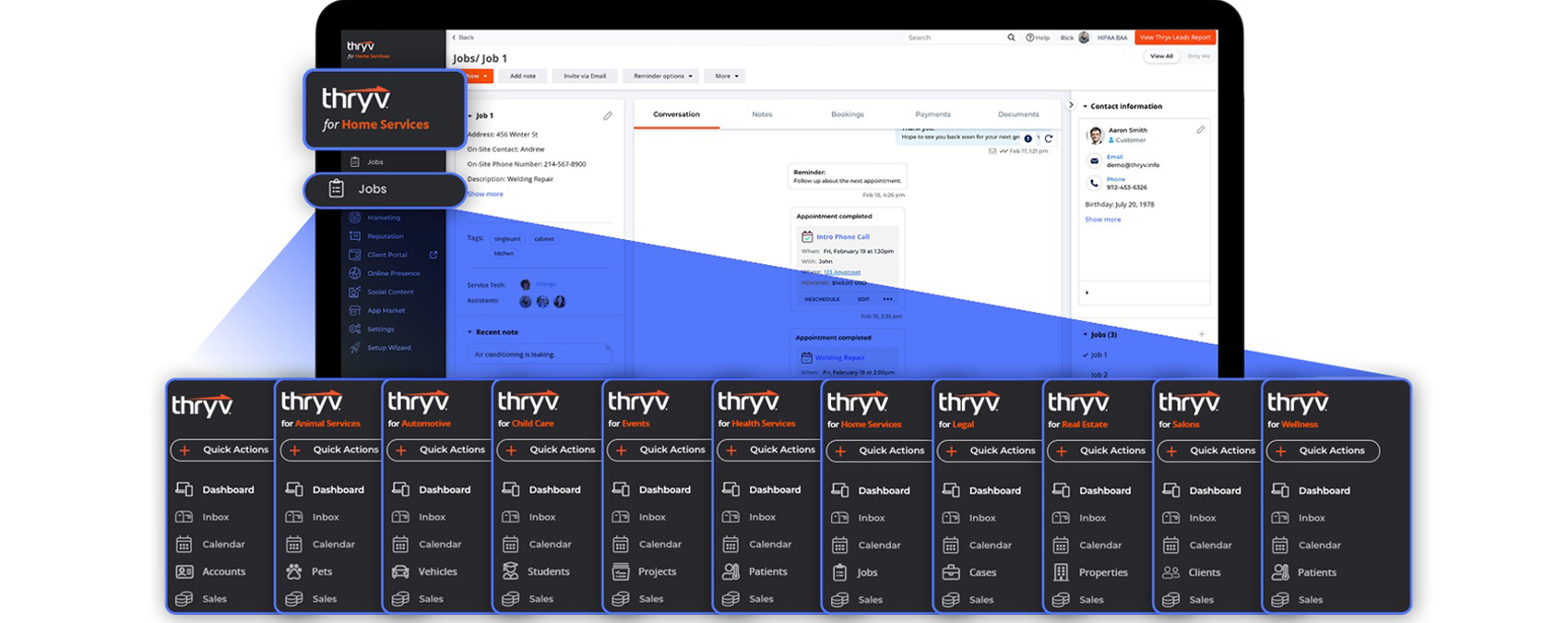Image resolution: width=1568 pixels, height=623 pixels.
Task: Expand the More dropdown menu
Action: pos(726,77)
